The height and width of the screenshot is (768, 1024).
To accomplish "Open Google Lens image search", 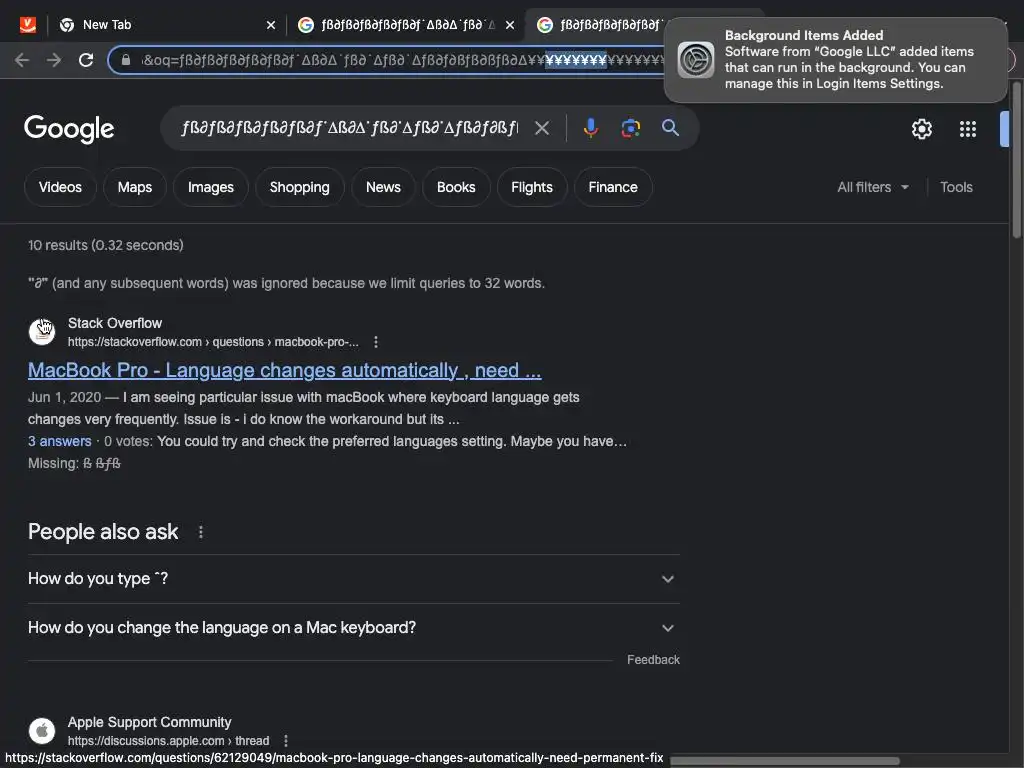I will (630, 128).
